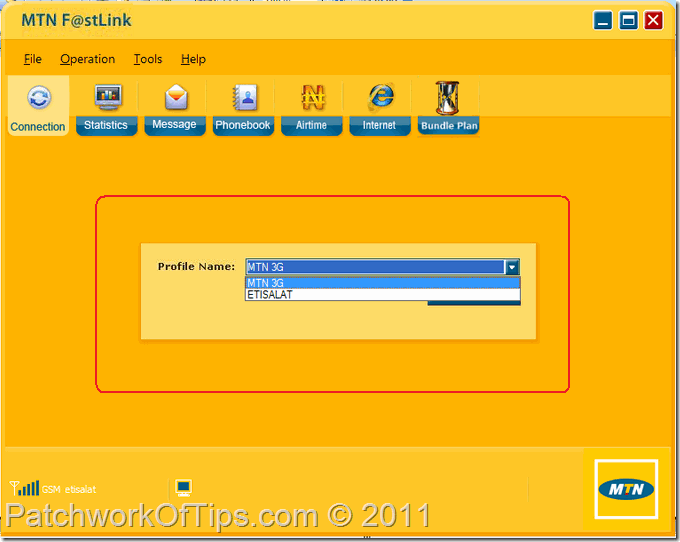Image resolution: width=680 pixels, height=542 pixels.
Task: Open the Airtime naira icon
Action: (313, 97)
